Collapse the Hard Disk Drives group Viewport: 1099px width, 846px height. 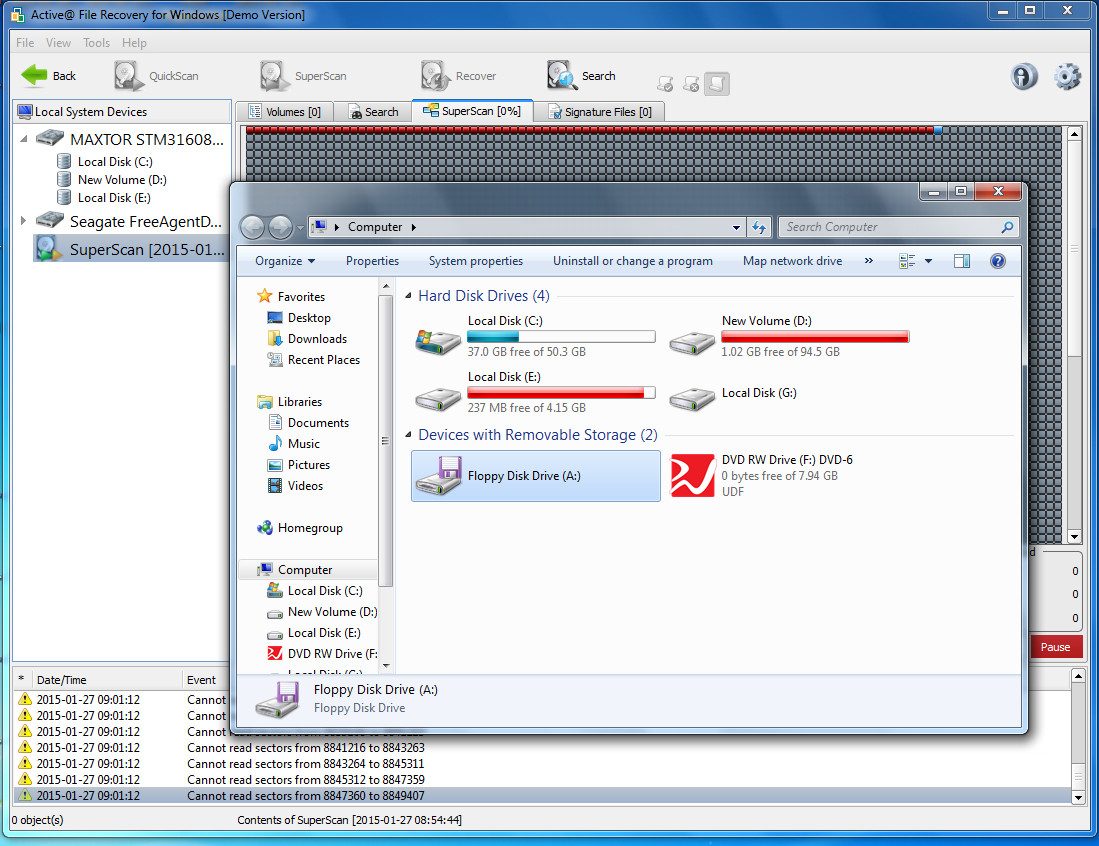408,296
